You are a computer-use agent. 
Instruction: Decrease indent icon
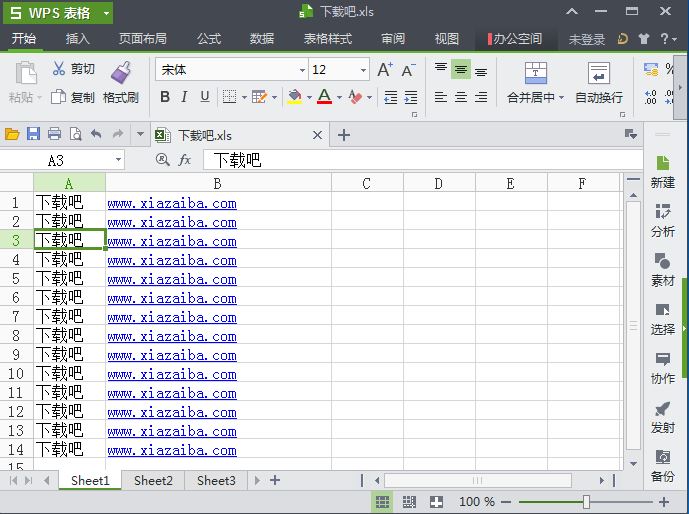click(391, 97)
